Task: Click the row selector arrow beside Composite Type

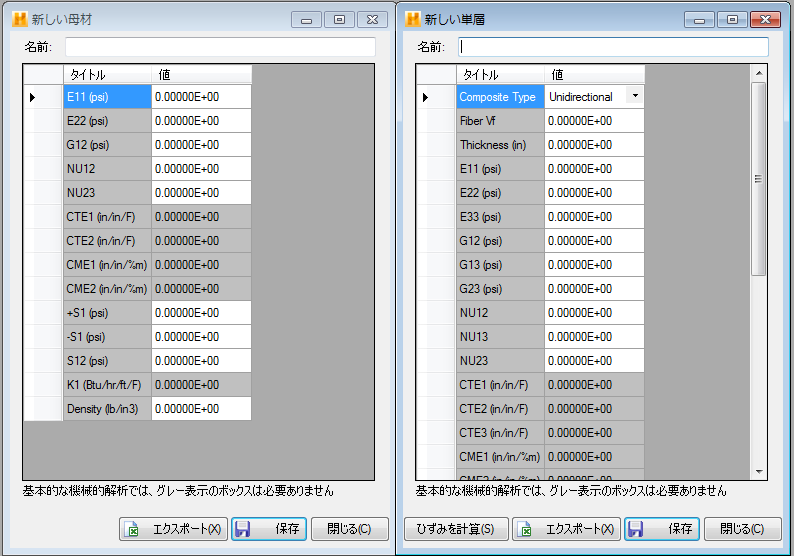Action: click(x=425, y=97)
